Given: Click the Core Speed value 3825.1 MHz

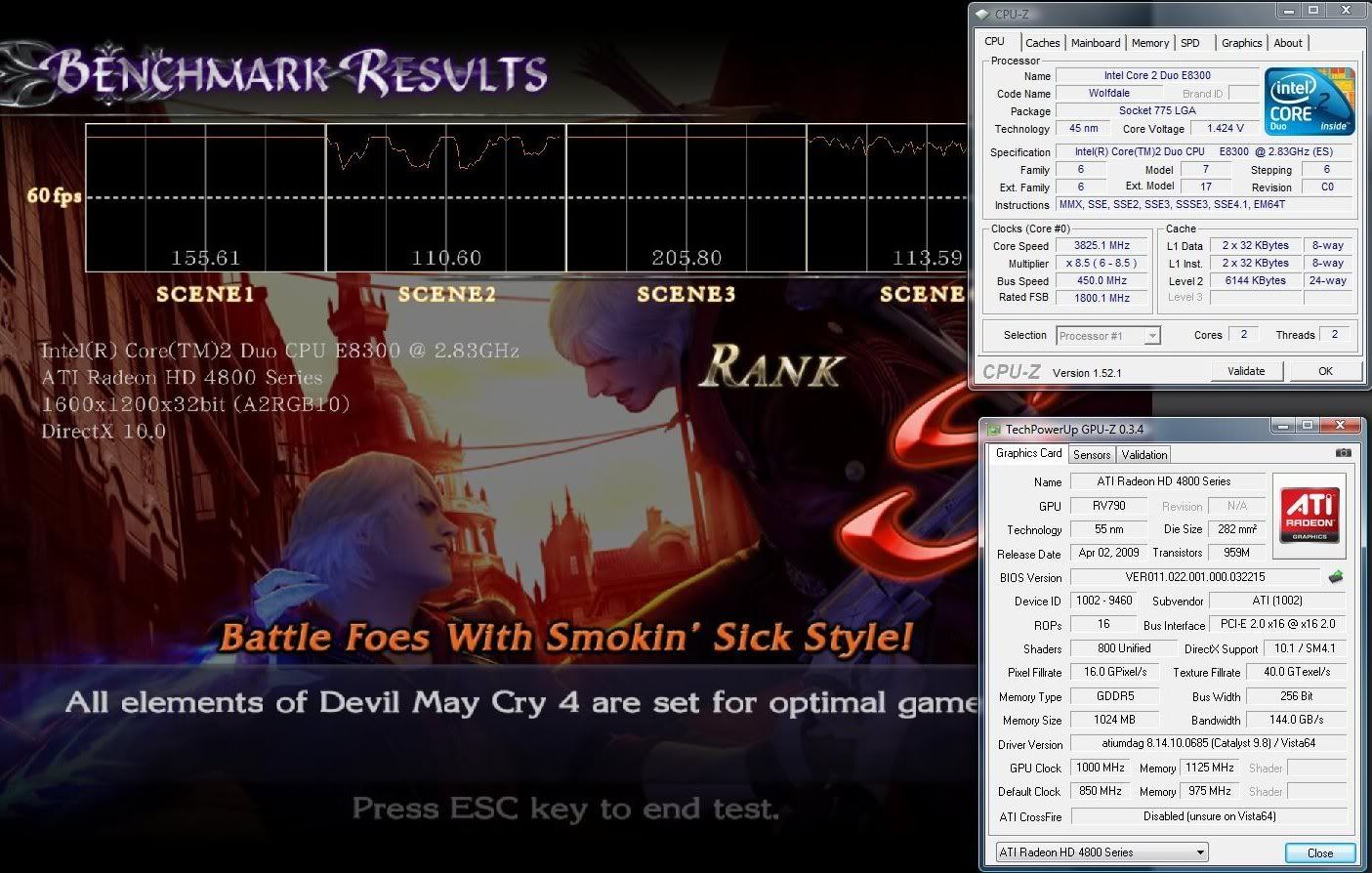Looking at the screenshot, I should point(1102,246).
